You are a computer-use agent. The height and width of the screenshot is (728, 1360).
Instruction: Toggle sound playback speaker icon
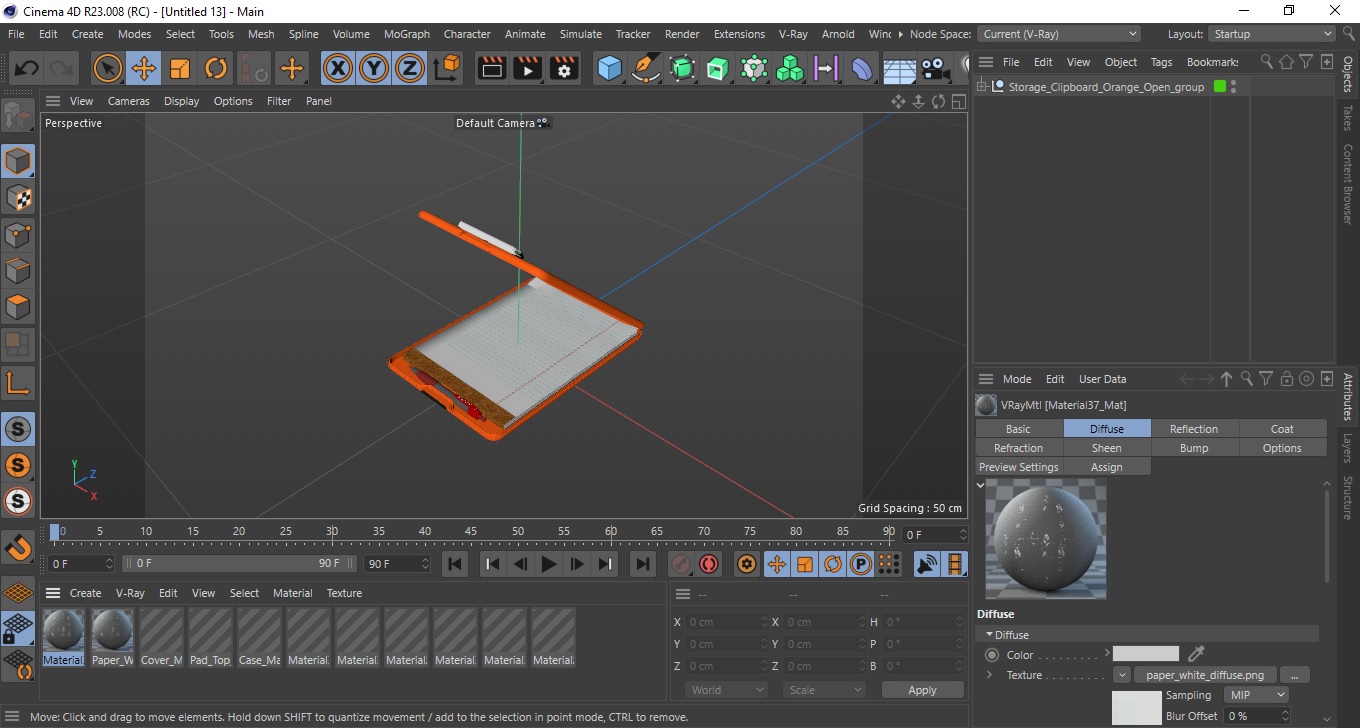tap(927, 564)
